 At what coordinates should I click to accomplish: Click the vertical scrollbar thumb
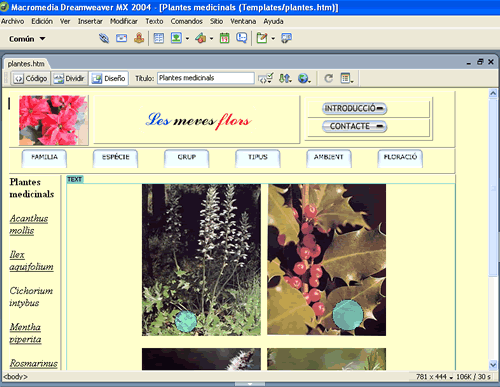(x=493, y=187)
